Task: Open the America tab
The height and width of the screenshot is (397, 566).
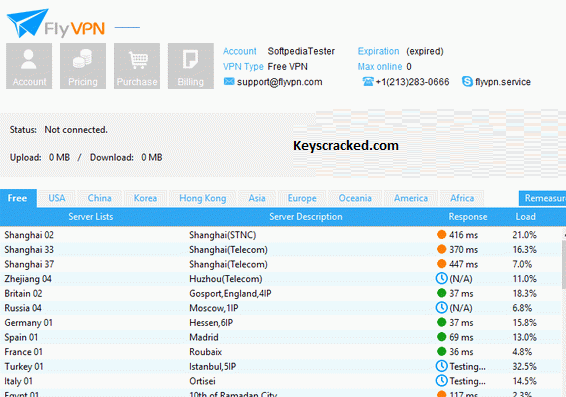Action: 411,198
